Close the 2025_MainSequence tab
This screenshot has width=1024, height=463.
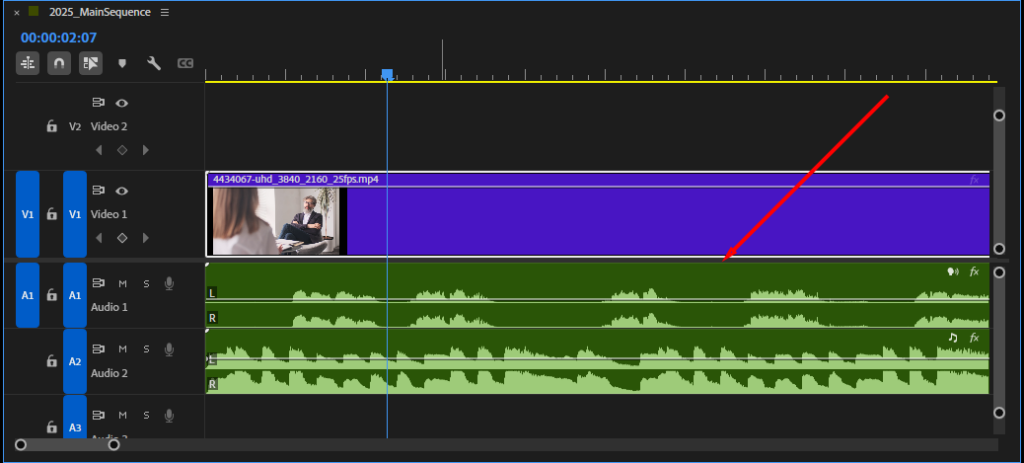[17, 13]
